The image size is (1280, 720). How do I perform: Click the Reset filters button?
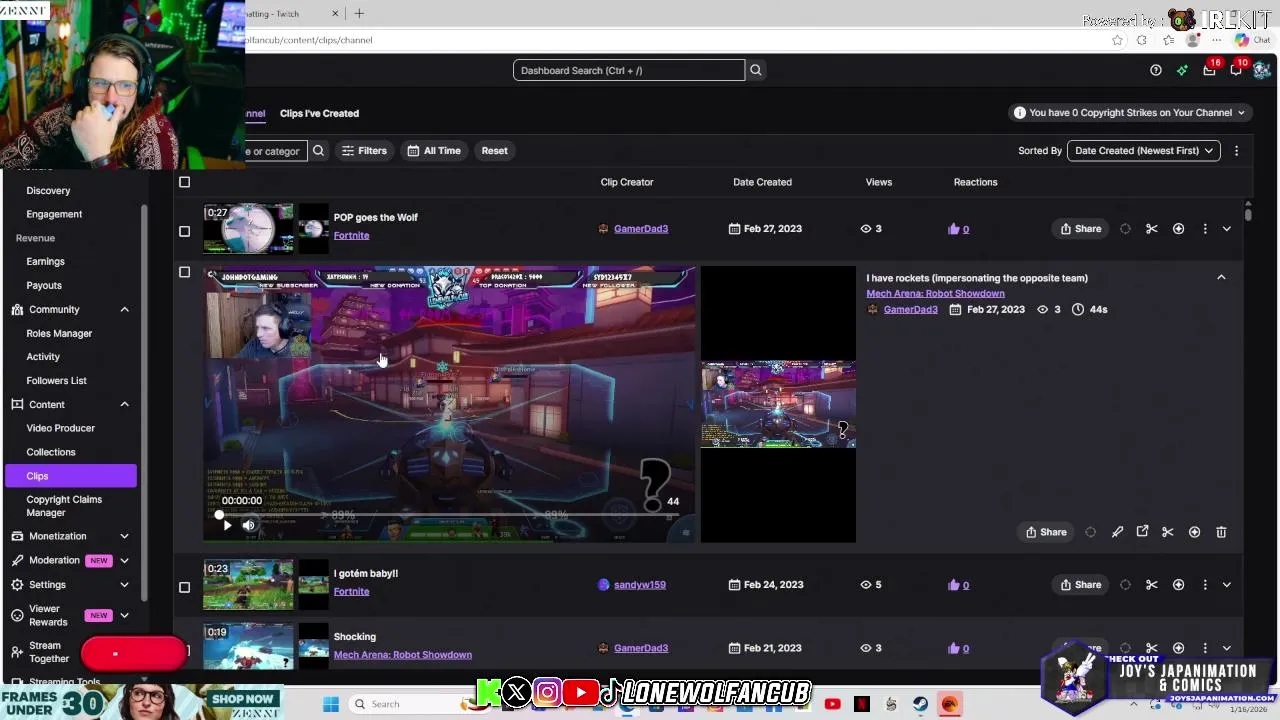pos(494,151)
